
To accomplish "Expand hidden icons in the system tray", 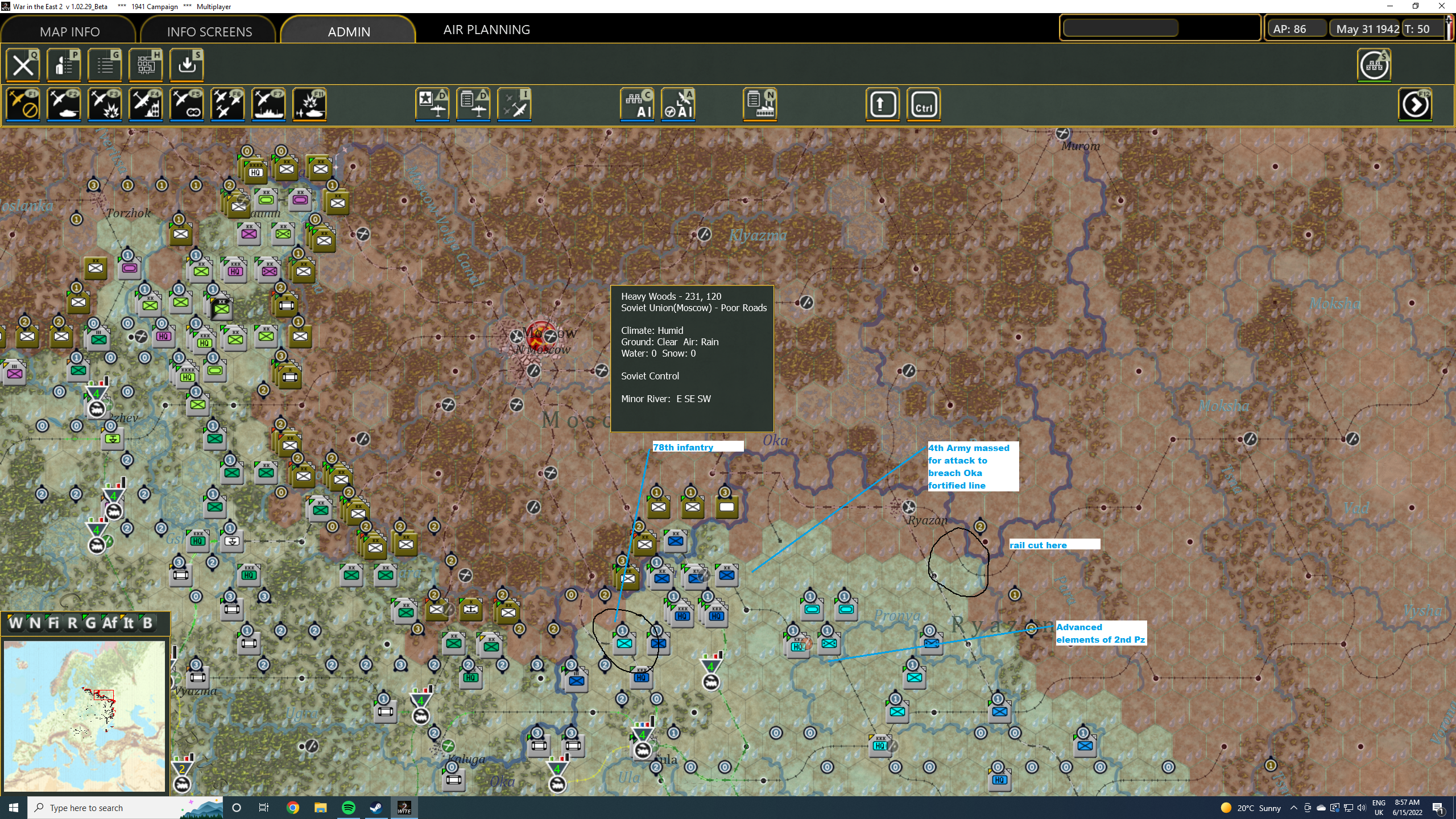I will pos(1294,808).
